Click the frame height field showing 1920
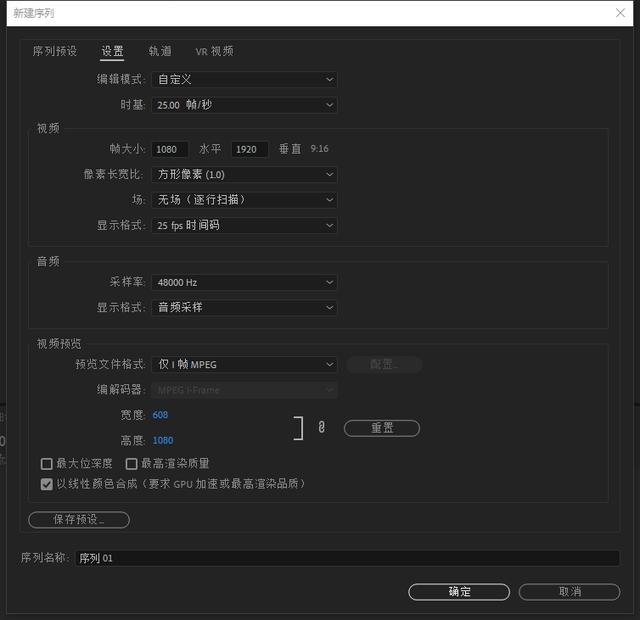 [x=250, y=149]
